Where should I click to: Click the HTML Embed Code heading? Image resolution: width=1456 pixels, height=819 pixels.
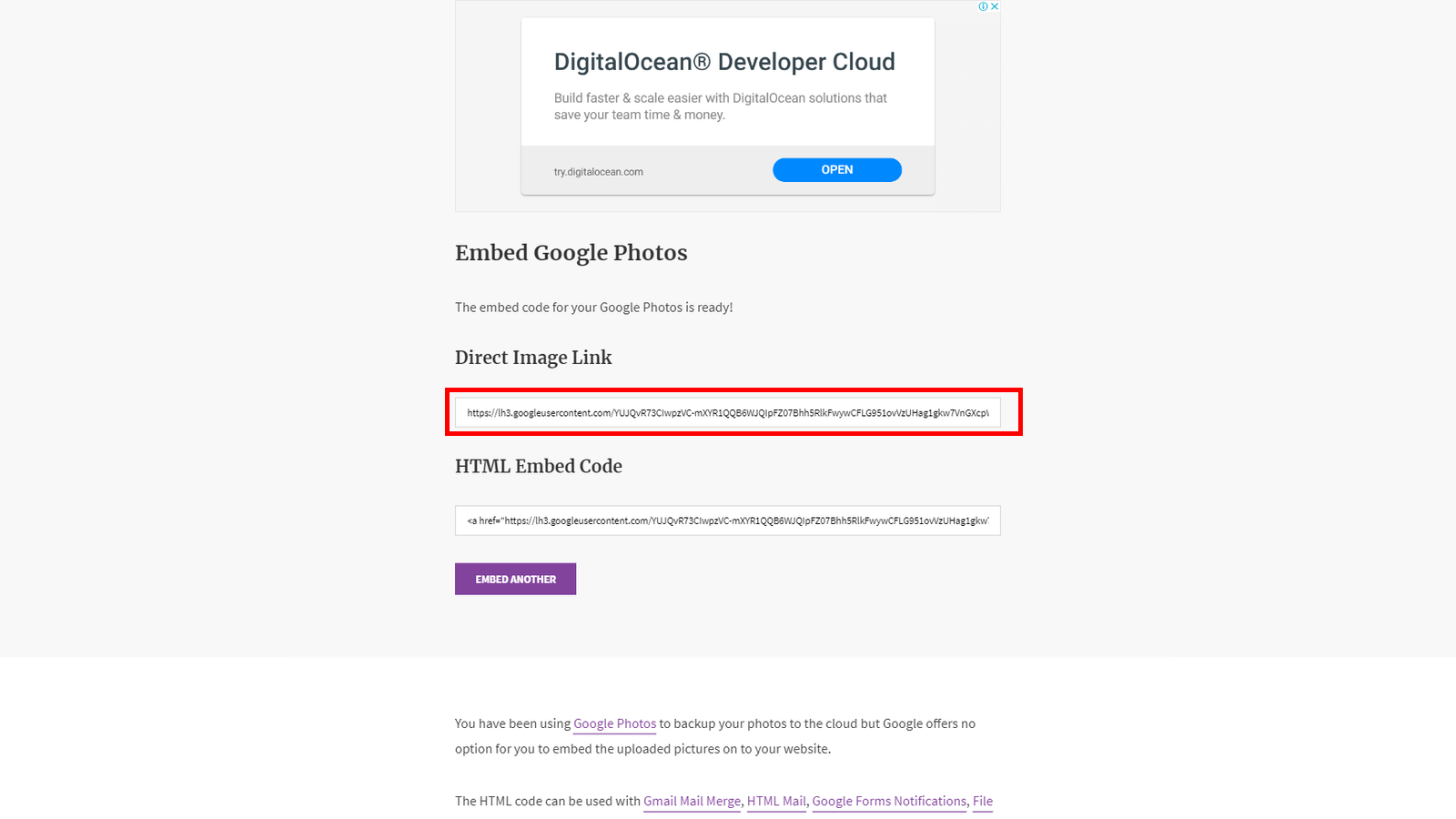(x=539, y=466)
